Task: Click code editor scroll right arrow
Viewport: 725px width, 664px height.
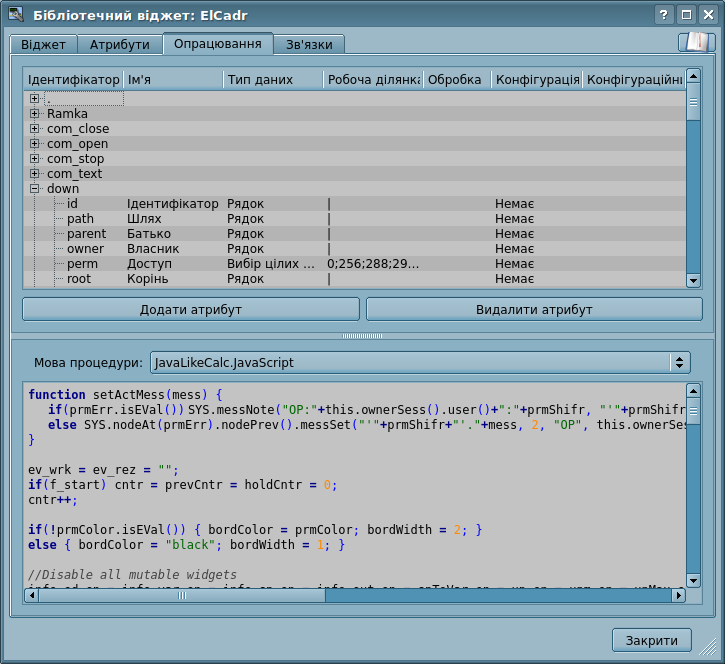Action: (678, 596)
